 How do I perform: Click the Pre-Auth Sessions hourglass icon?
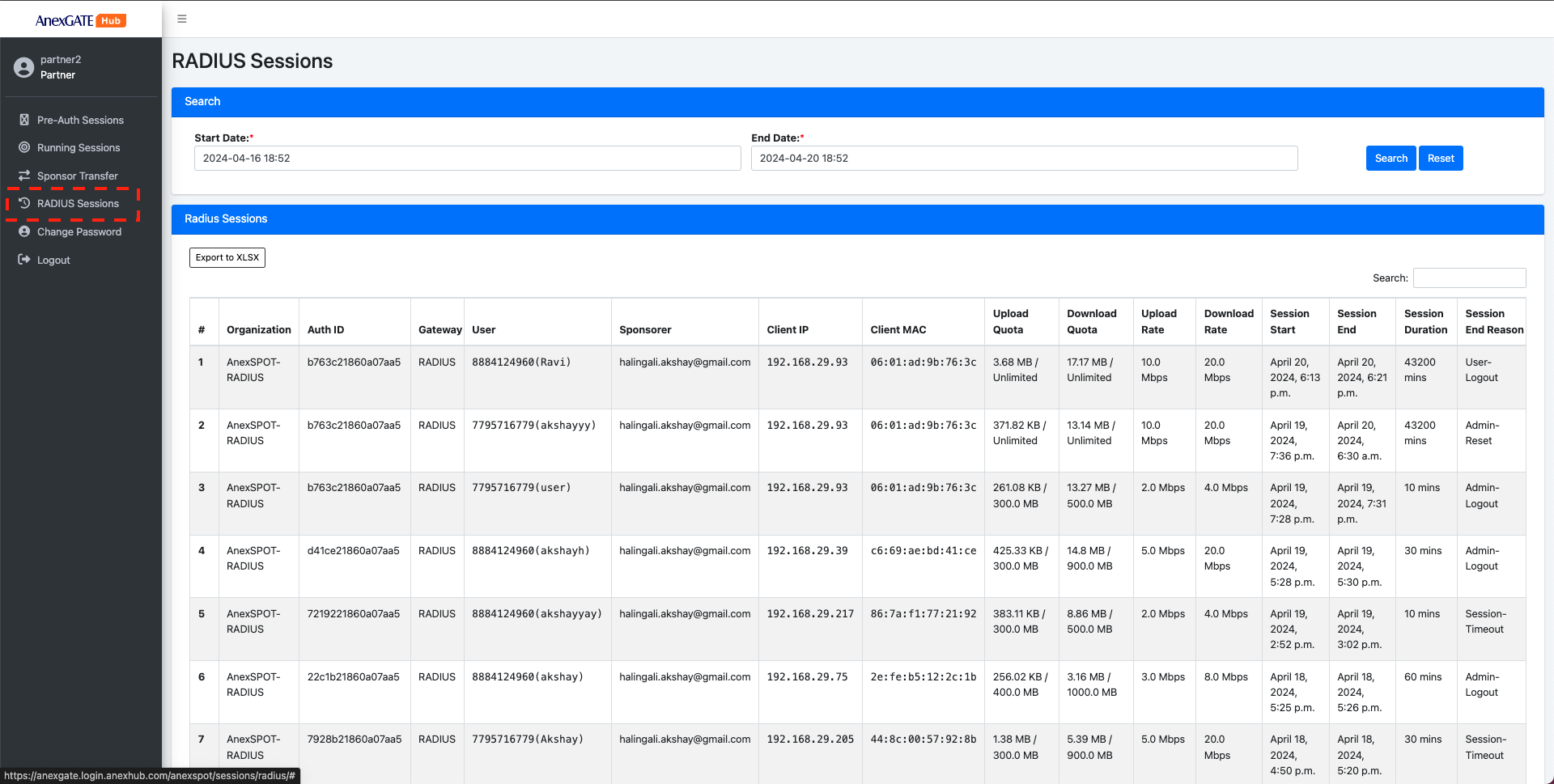[24, 120]
